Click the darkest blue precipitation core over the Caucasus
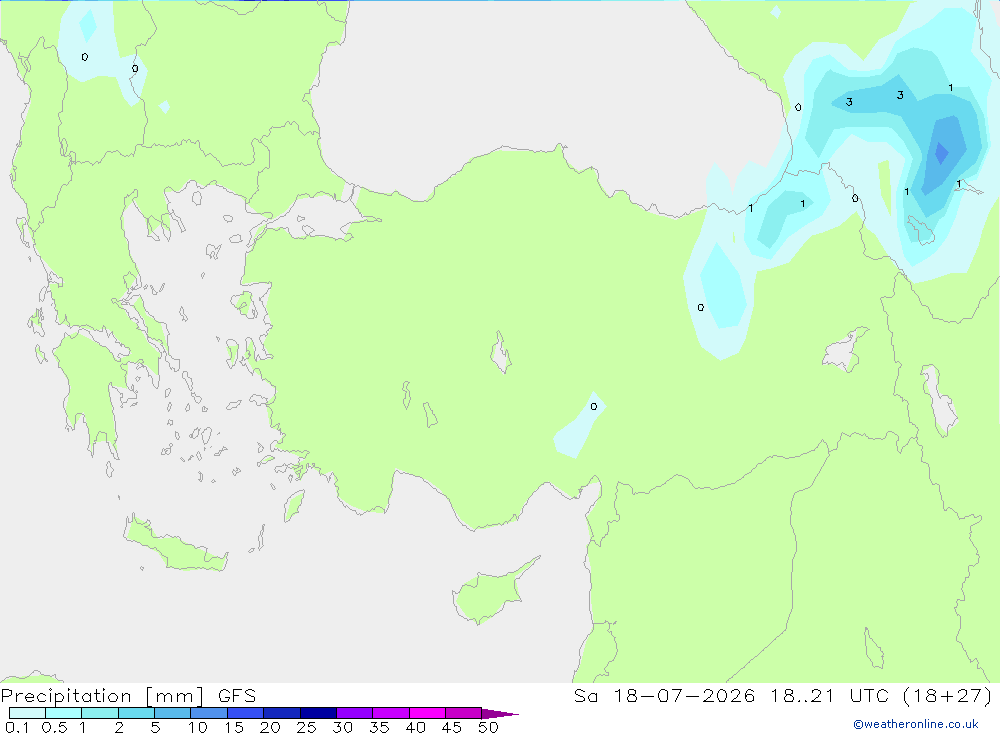Viewport: 1000px width, 733px height. tap(941, 153)
